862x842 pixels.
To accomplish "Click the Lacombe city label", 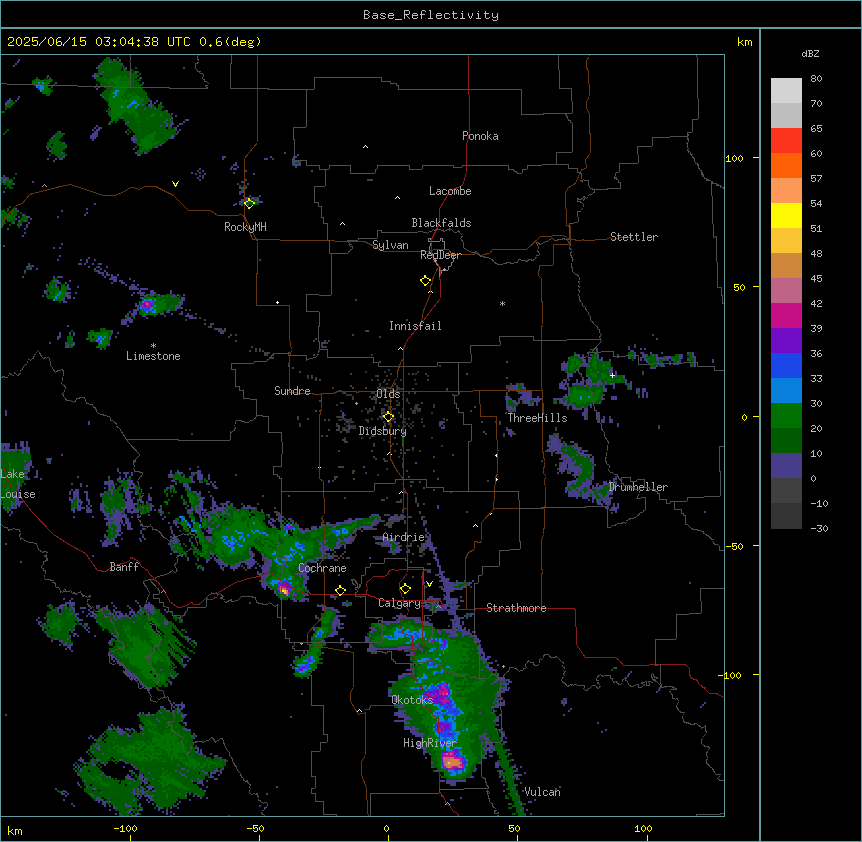I will coord(450,191).
